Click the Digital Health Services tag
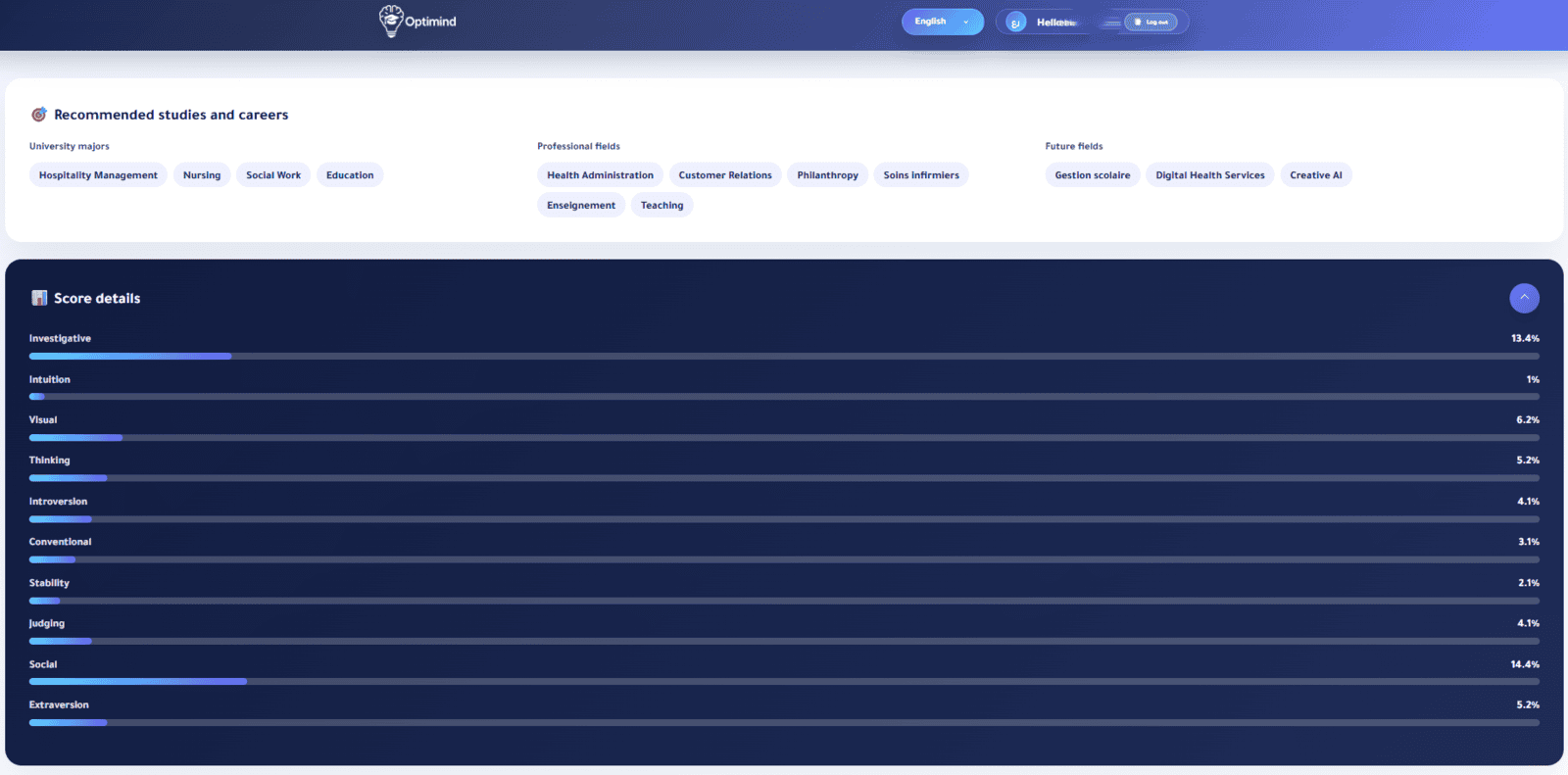This screenshot has height=775, width=1568. [x=1209, y=175]
